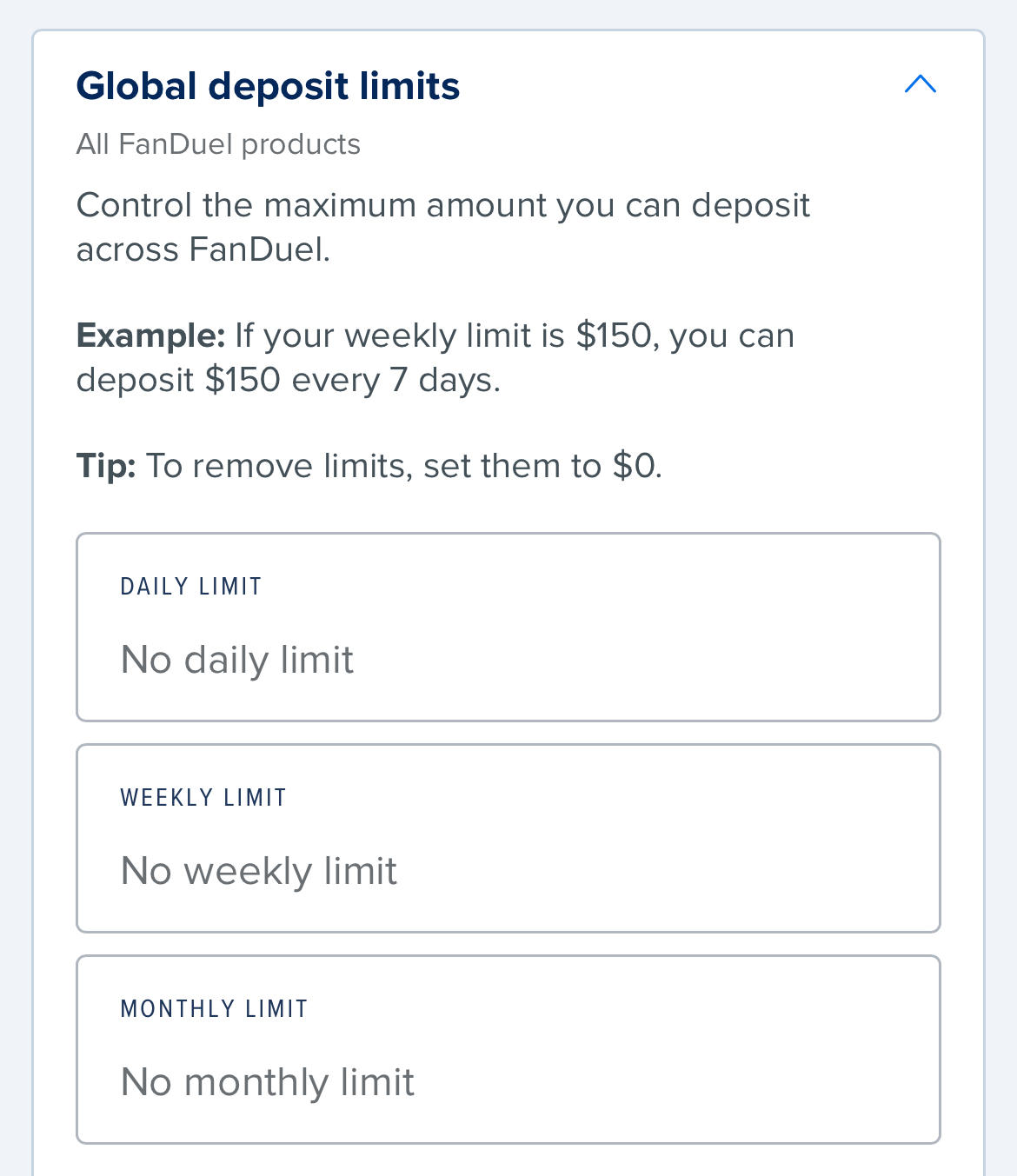
Task: Click the DAILY LIMIT label
Action: click(190, 586)
